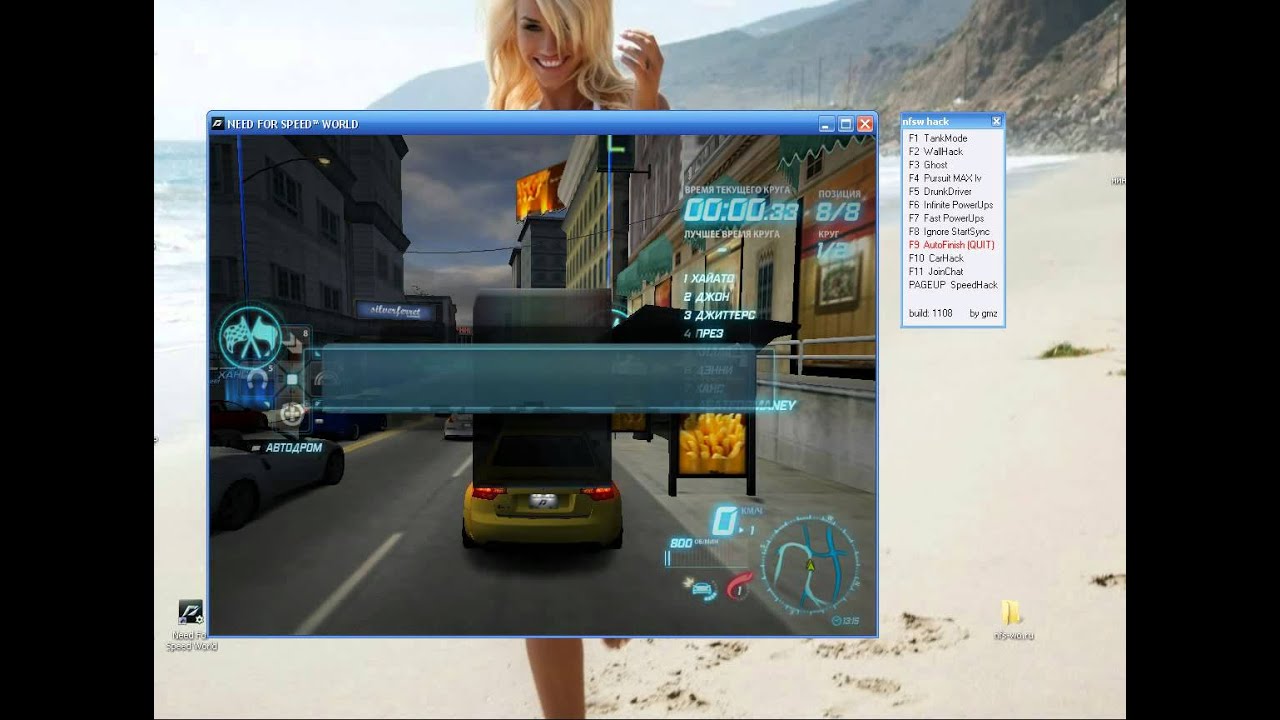Click the radar waves power-up icon
1280x720 pixels.
pos(325,379)
